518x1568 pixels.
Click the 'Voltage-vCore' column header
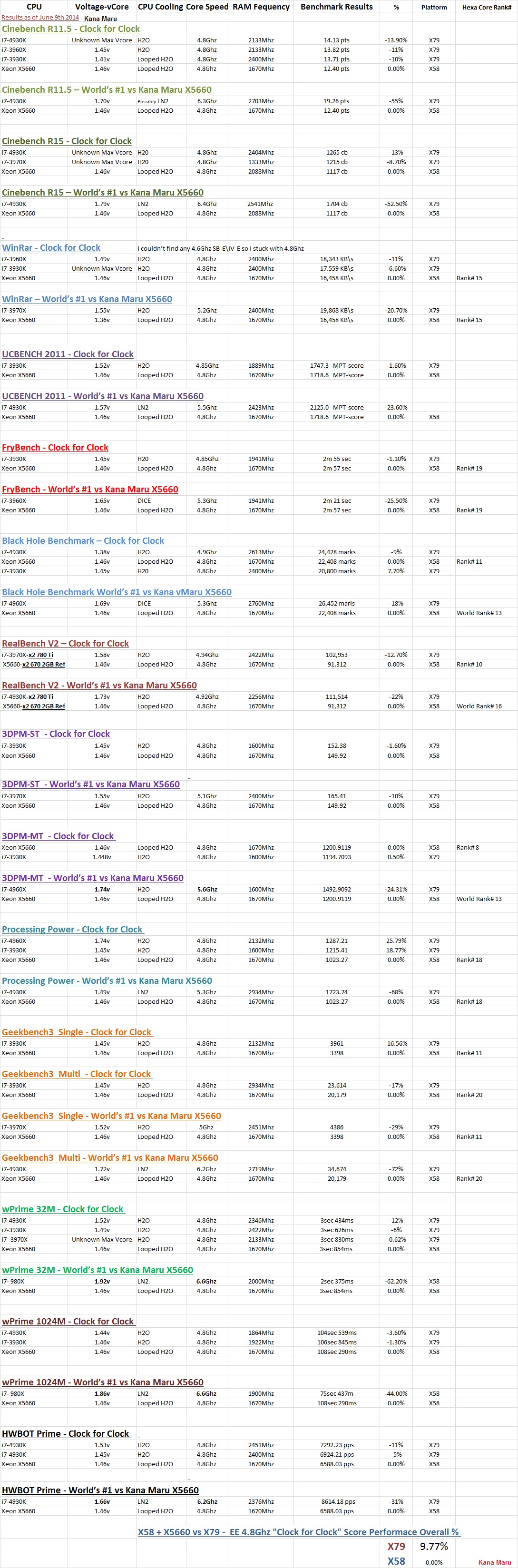(x=102, y=7)
